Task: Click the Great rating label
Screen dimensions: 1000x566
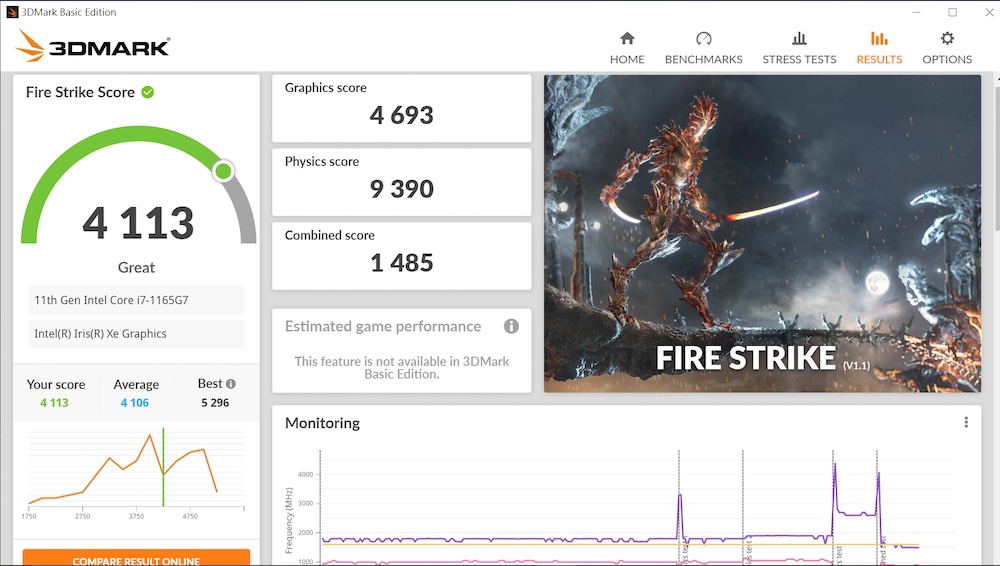Action: point(136,267)
